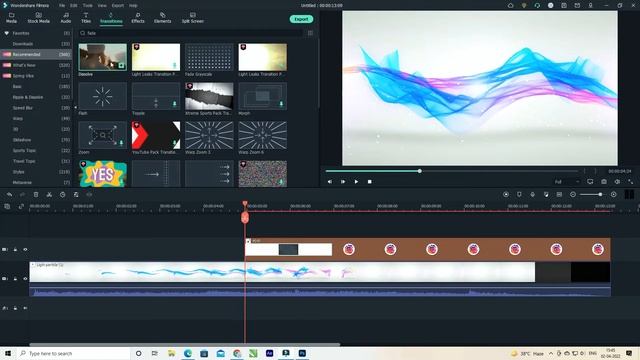Select the YES sticker transition thumbnail
The height and width of the screenshot is (360, 640).
[102, 174]
